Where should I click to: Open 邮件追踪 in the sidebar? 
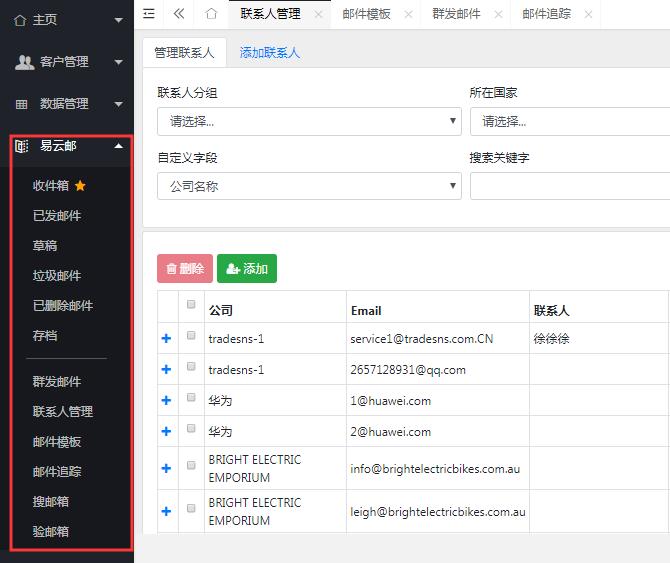(57, 471)
